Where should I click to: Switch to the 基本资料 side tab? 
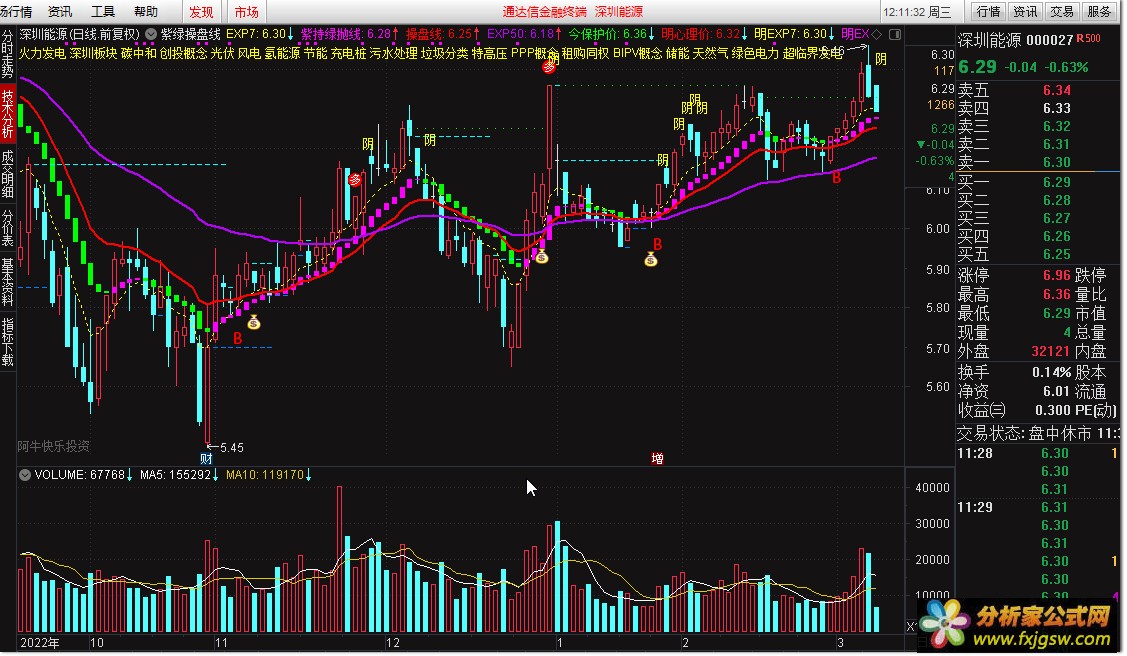coord(7,282)
